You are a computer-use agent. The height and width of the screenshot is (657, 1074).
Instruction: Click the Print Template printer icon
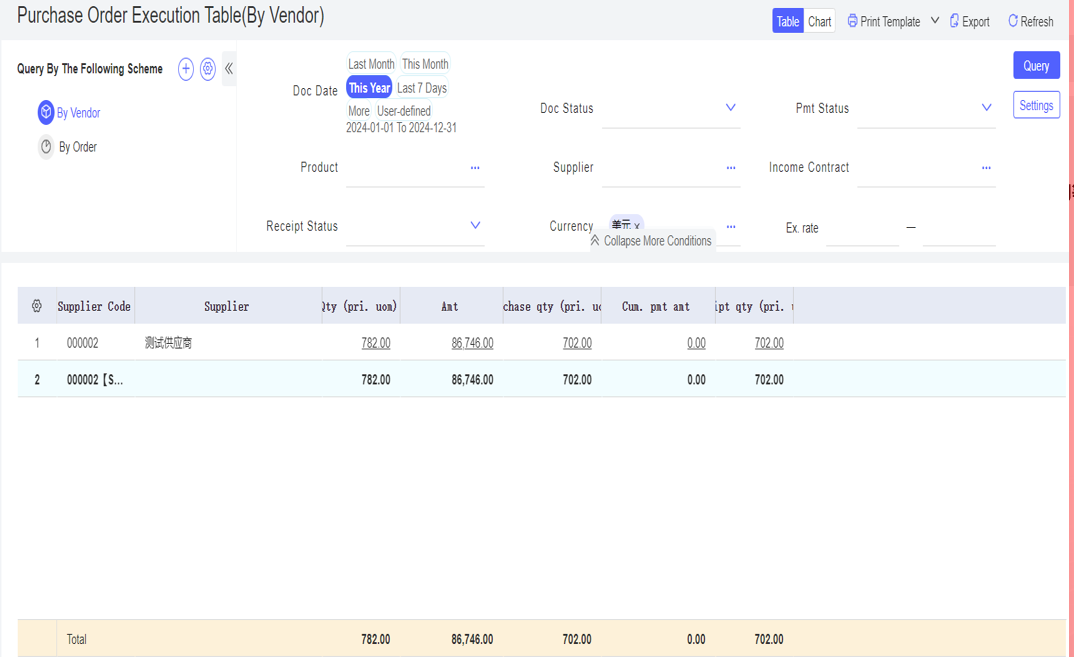click(x=852, y=21)
